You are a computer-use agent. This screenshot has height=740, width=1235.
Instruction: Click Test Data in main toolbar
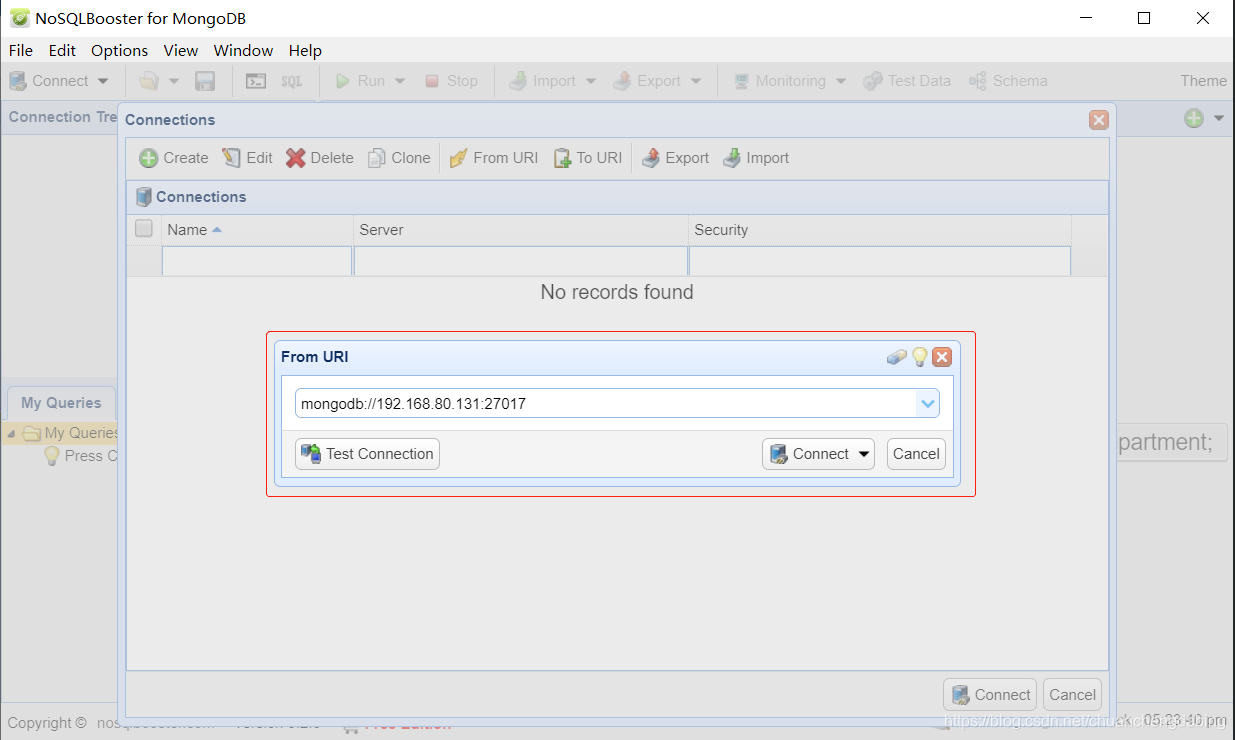click(x=907, y=81)
